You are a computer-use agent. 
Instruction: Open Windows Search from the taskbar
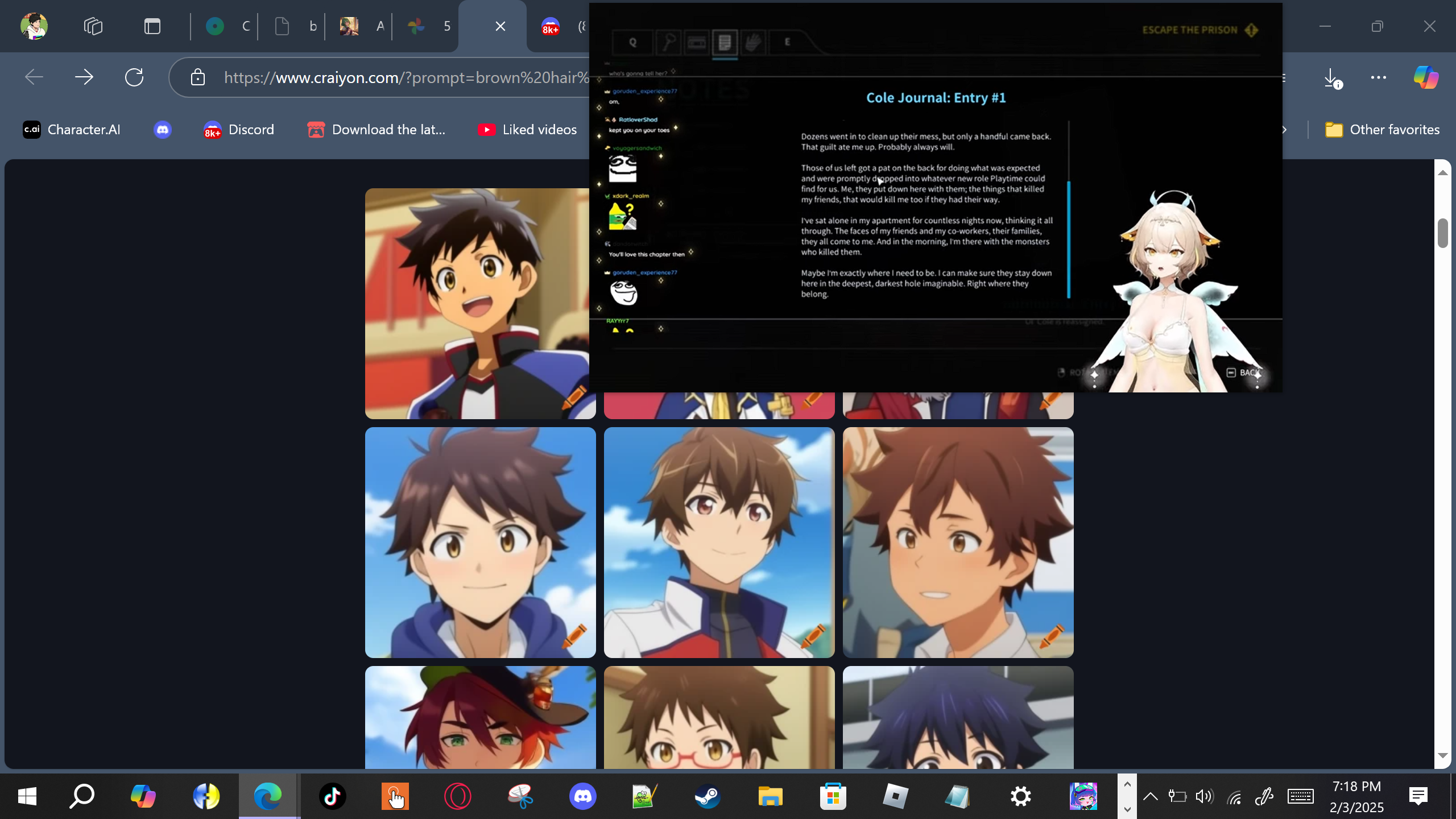82,796
